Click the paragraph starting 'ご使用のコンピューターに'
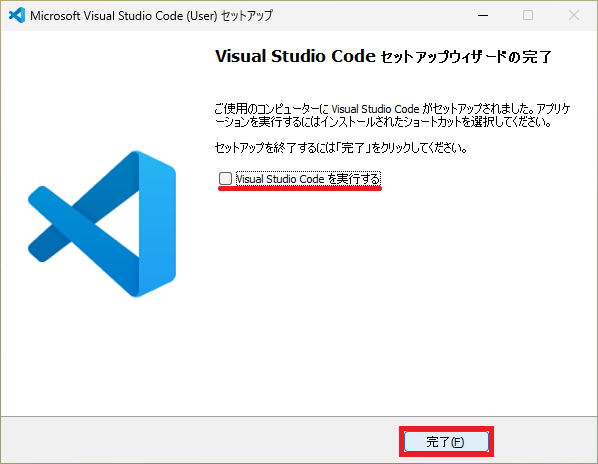The height and width of the screenshot is (464, 598). [392, 116]
